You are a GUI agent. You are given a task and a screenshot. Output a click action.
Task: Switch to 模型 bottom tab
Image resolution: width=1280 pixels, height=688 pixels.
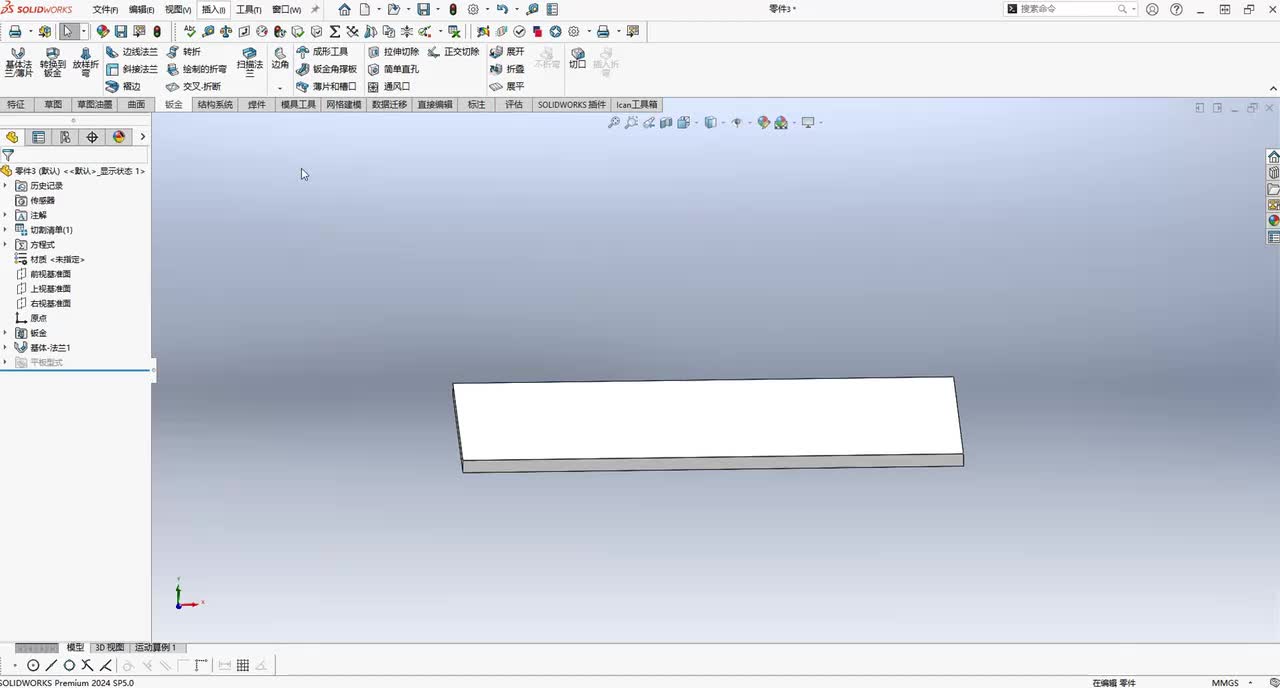(x=75, y=648)
